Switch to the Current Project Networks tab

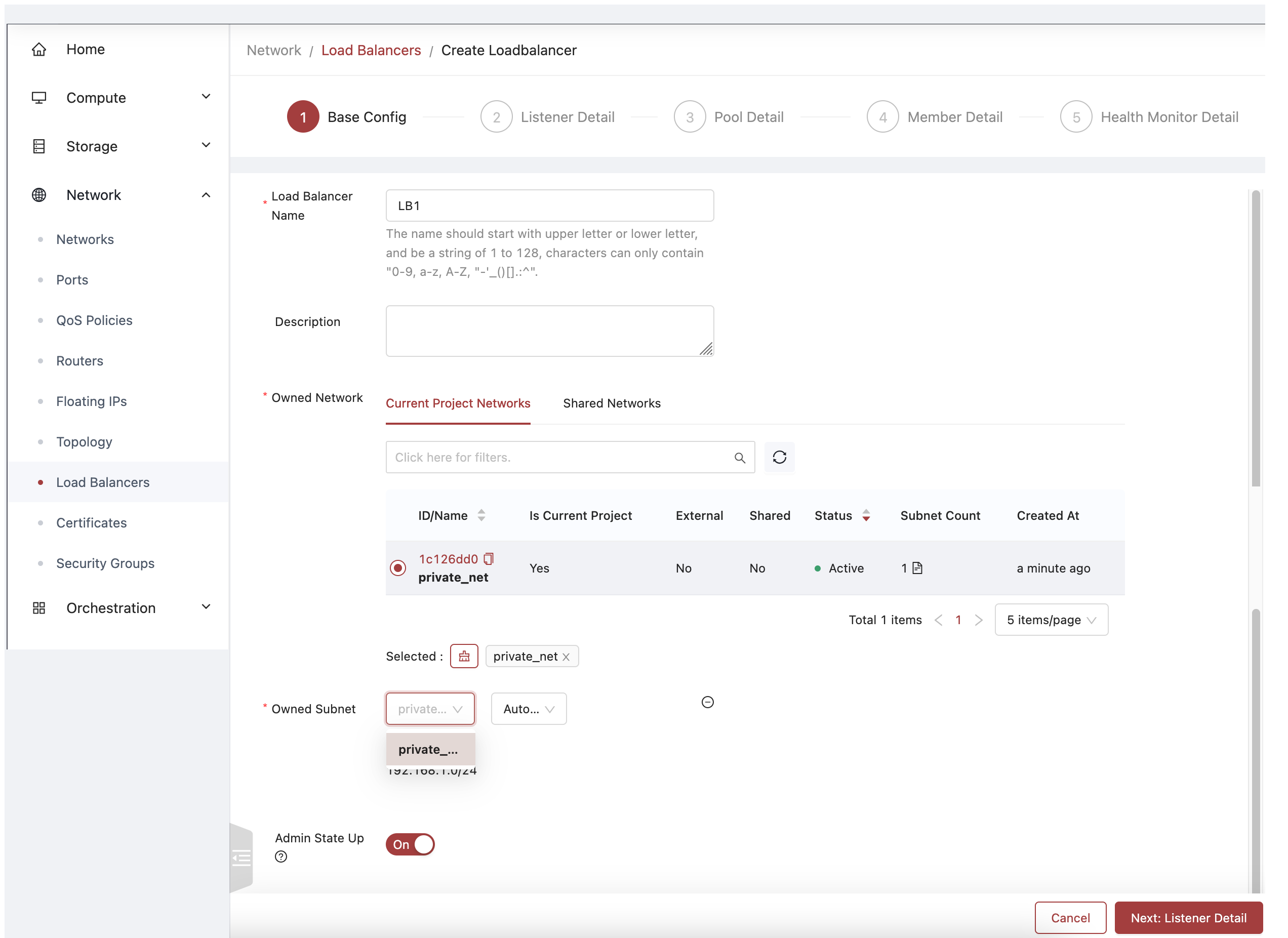tap(458, 403)
